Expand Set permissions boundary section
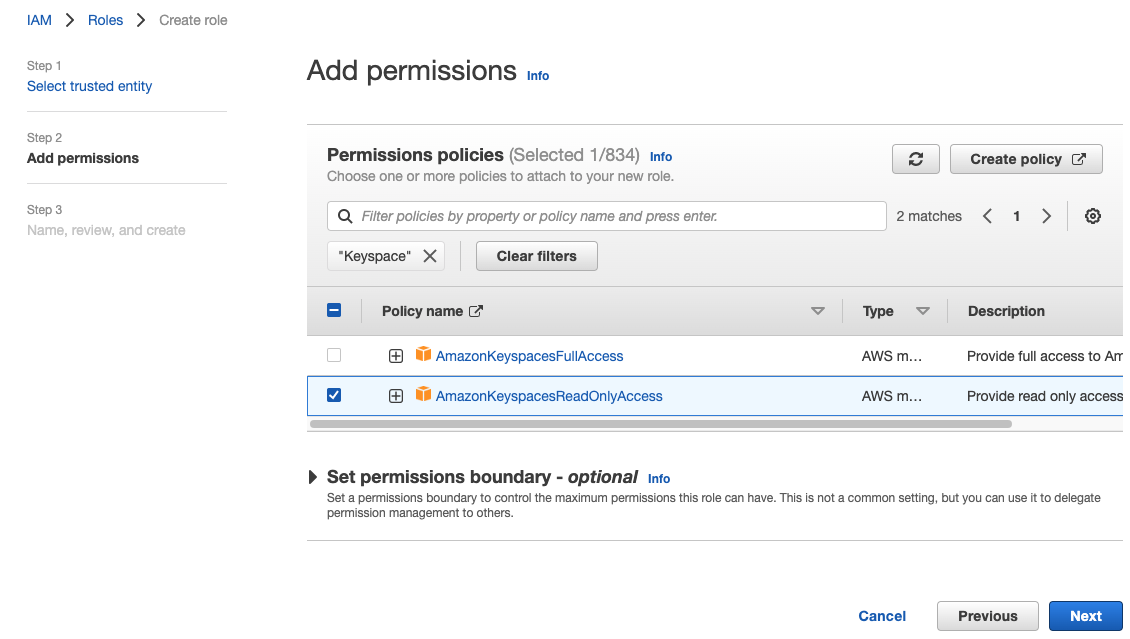1130x639 pixels. pyautogui.click(x=314, y=477)
